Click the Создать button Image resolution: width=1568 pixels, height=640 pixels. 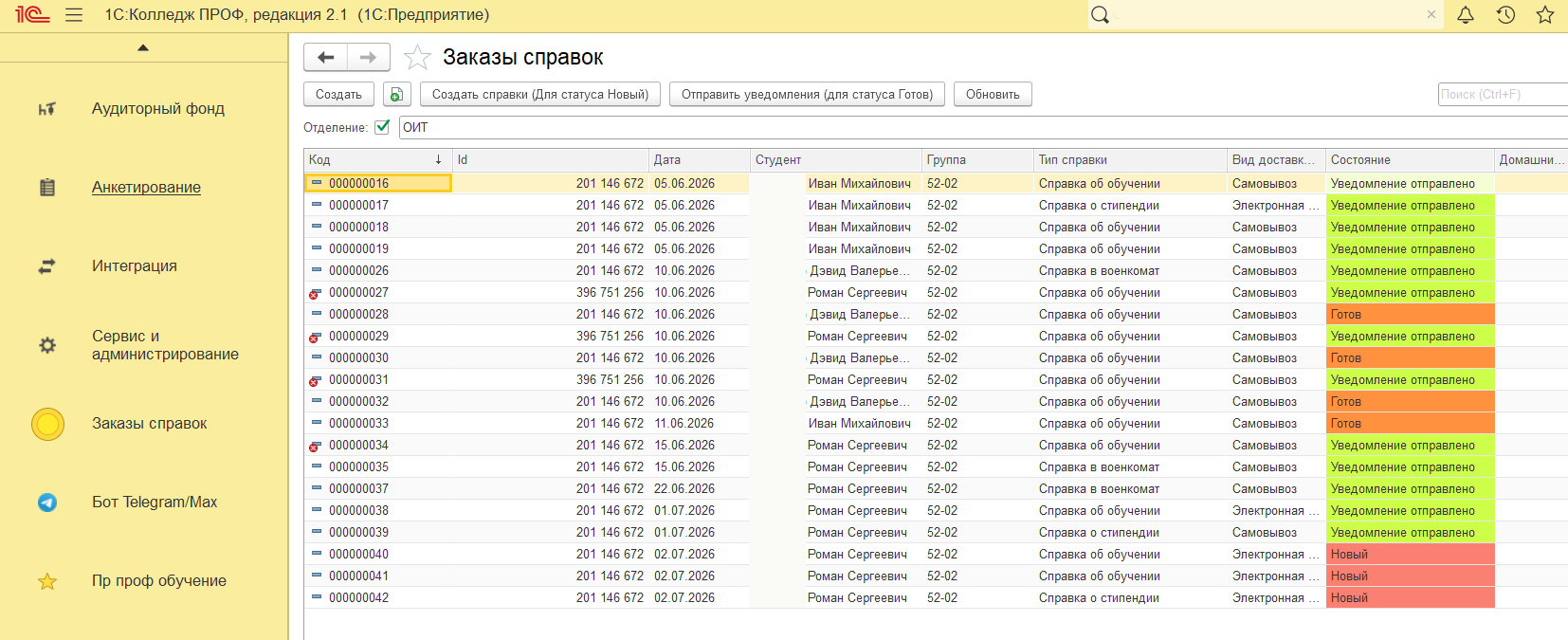click(338, 95)
